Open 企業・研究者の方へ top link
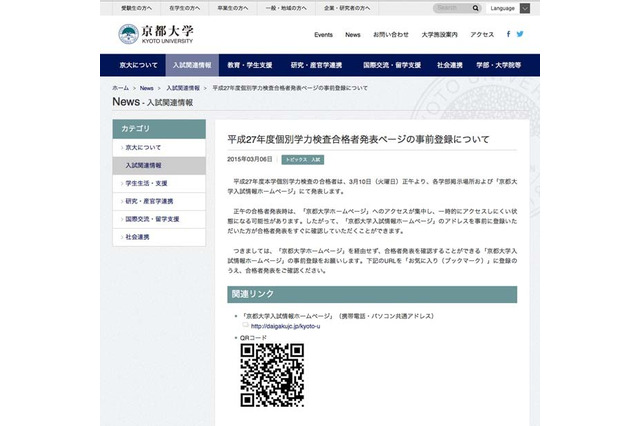This screenshot has height=426, width=640. pyautogui.click(x=347, y=8)
